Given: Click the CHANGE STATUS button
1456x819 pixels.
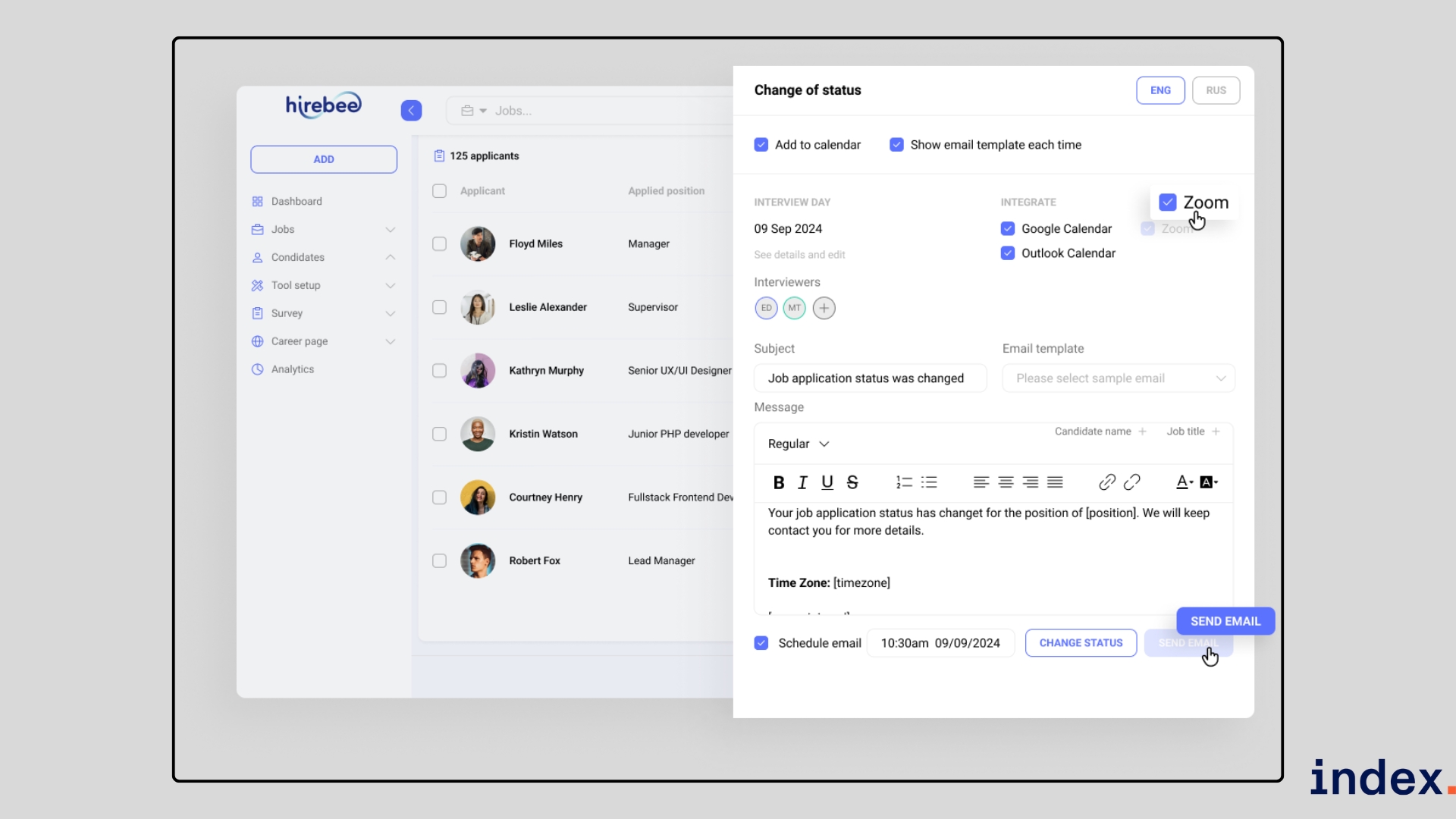Looking at the screenshot, I should (x=1081, y=643).
